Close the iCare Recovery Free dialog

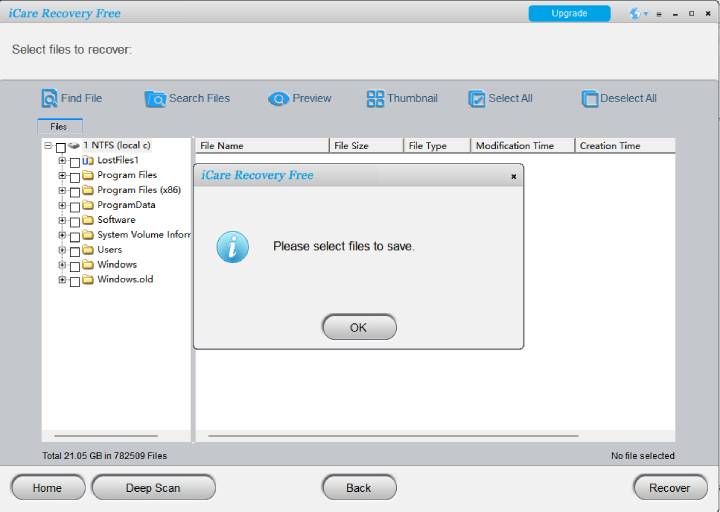pos(514,176)
